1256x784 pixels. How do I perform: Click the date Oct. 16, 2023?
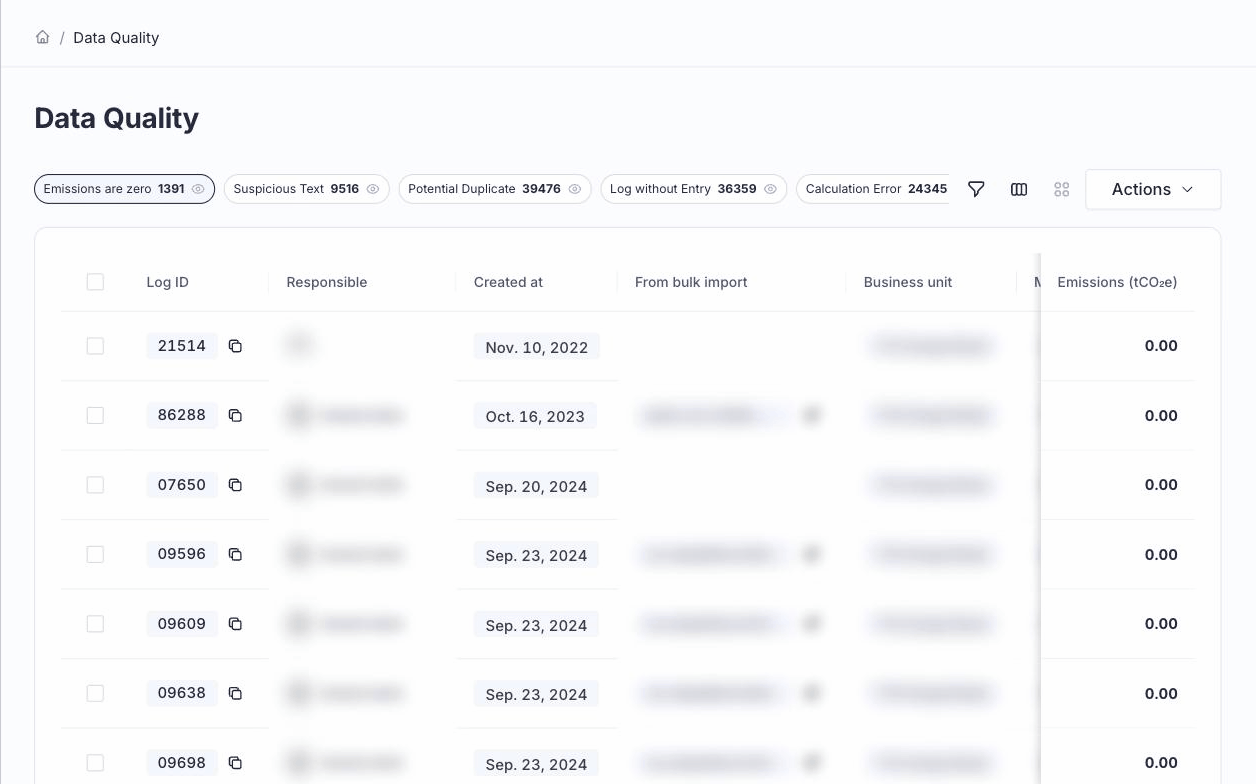(535, 416)
